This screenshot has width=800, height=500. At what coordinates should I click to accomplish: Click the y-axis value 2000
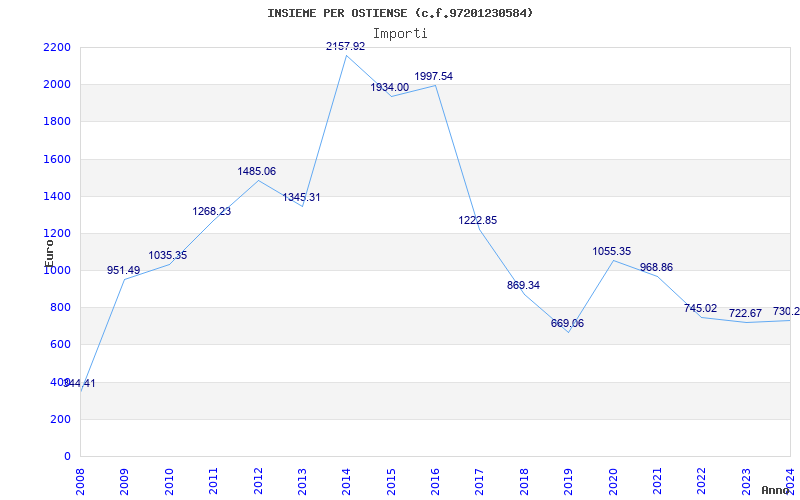coord(57,85)
